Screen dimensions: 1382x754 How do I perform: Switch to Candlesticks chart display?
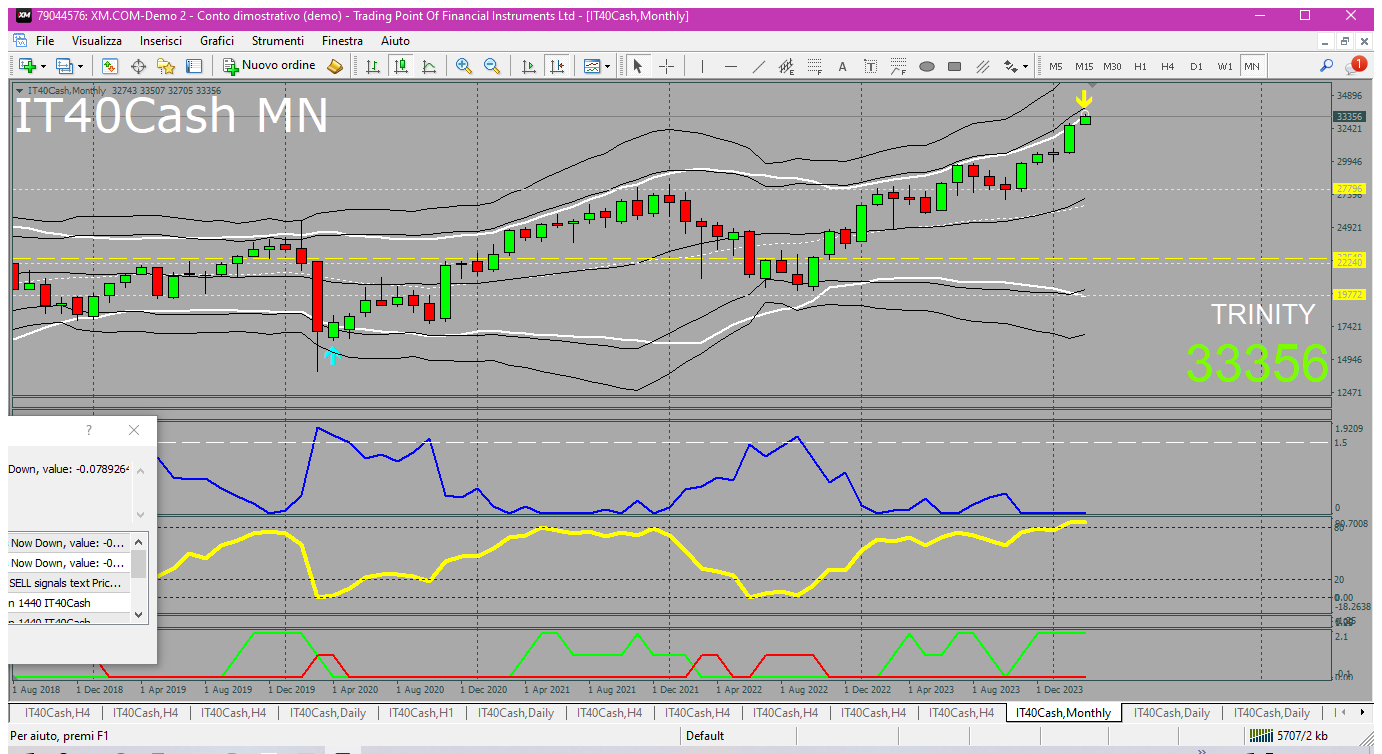pos(401,66)
